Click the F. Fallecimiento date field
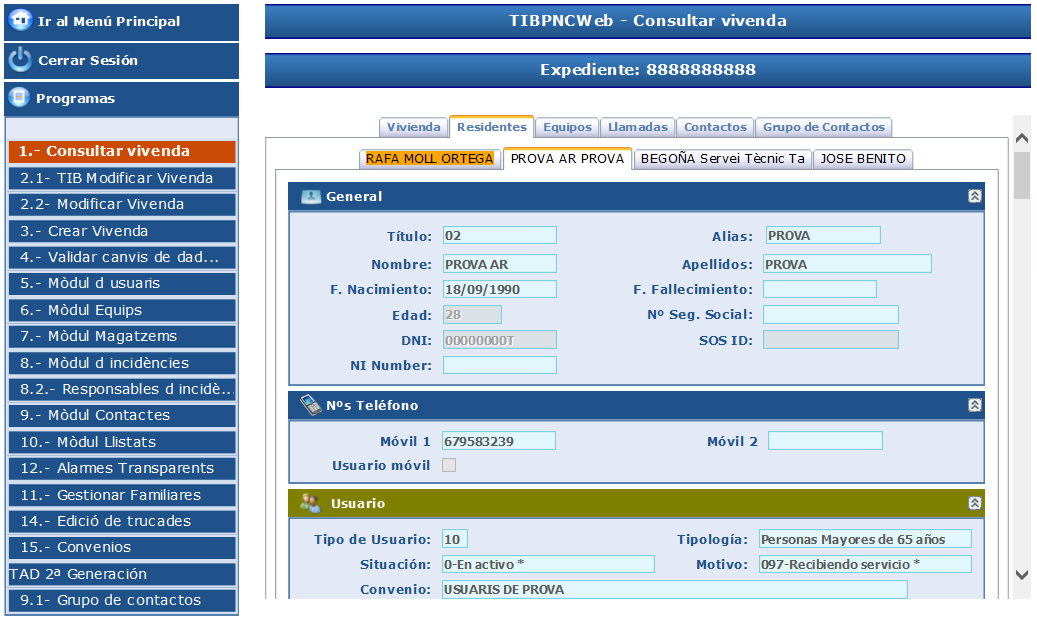The height and width of the screenshot is (623, 1037). [x=819, y=289]
